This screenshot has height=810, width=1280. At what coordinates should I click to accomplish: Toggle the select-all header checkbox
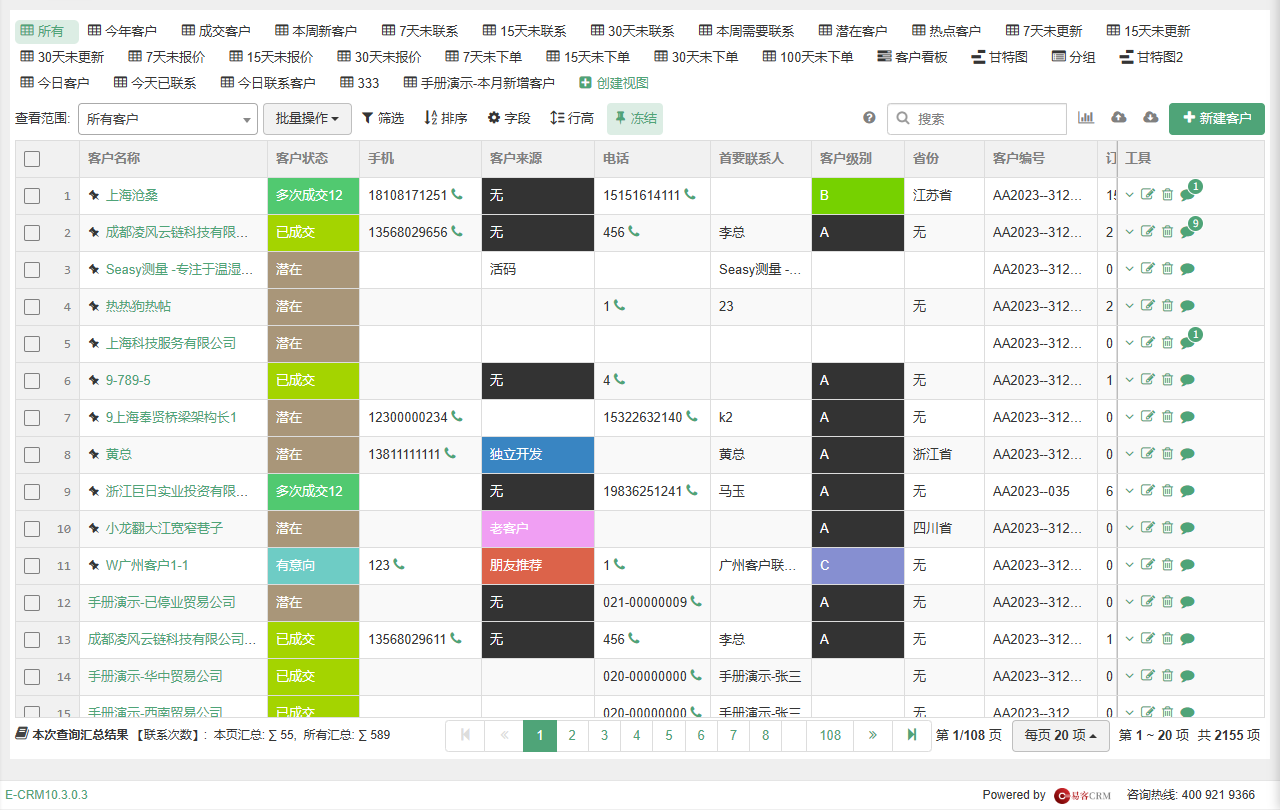(x=32, y=158)
